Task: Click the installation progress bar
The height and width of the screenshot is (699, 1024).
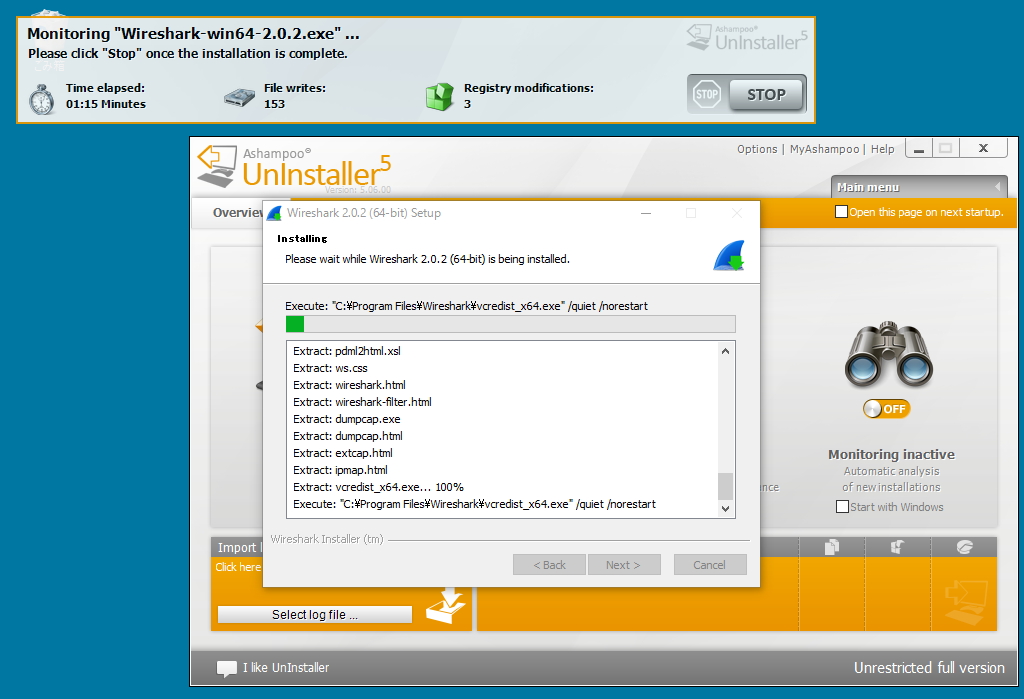Action: [x=510, y=324]
